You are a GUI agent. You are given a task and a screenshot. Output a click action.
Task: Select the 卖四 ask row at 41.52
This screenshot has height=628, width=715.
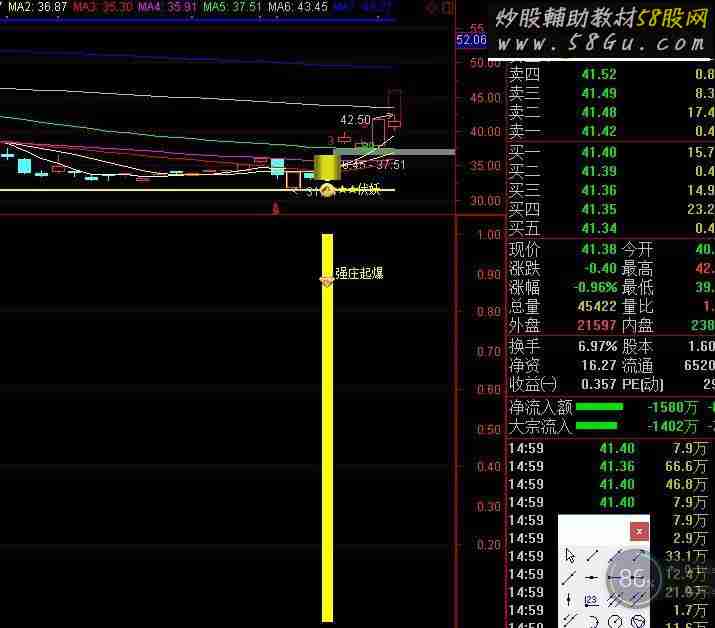click(611, 74)
